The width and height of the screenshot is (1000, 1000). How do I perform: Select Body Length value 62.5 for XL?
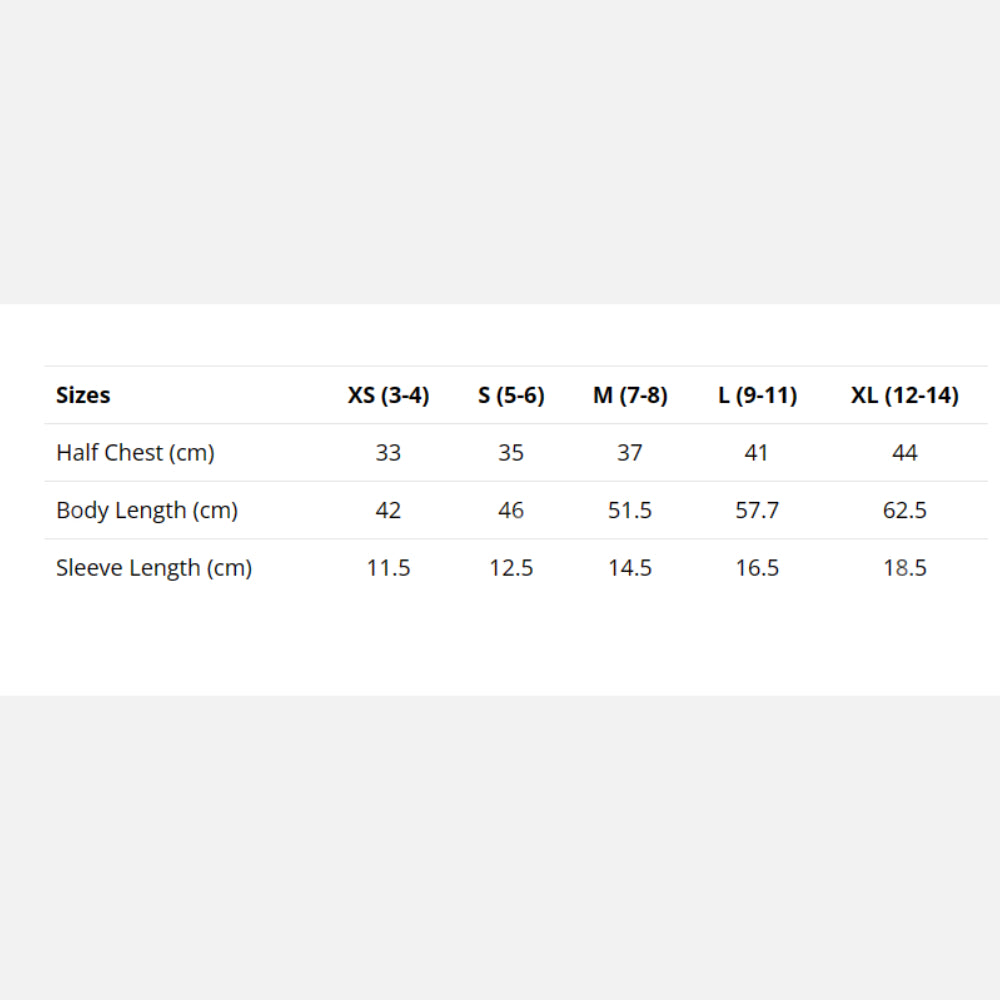coord(904,510)
